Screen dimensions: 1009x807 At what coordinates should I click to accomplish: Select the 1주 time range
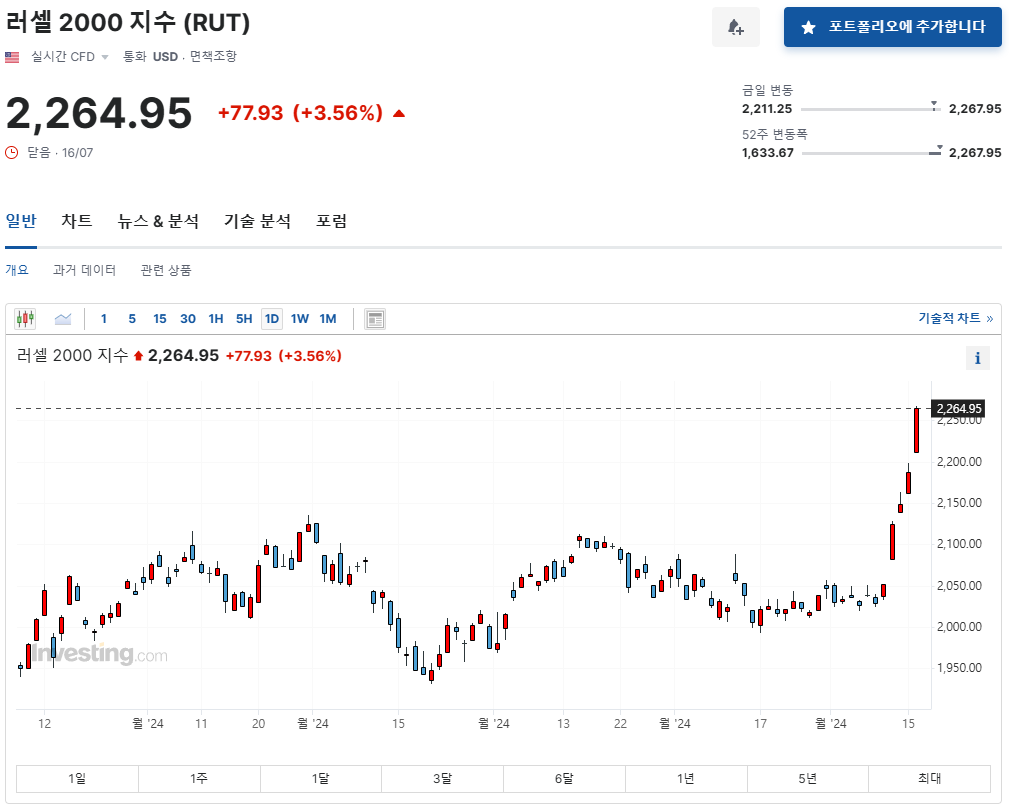[199, 779]
